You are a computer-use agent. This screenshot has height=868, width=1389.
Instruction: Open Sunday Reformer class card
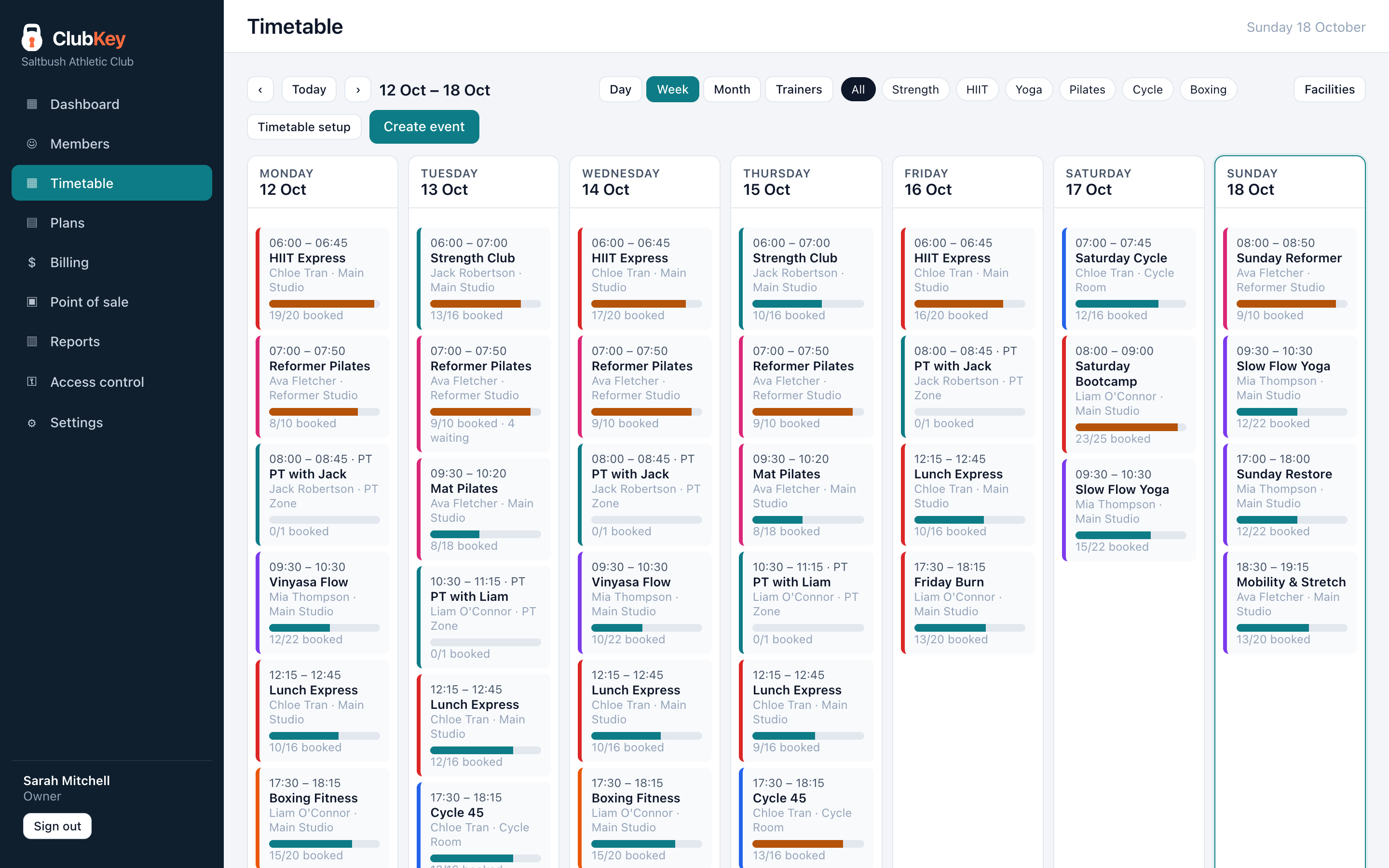click(x=1290, y=279)
